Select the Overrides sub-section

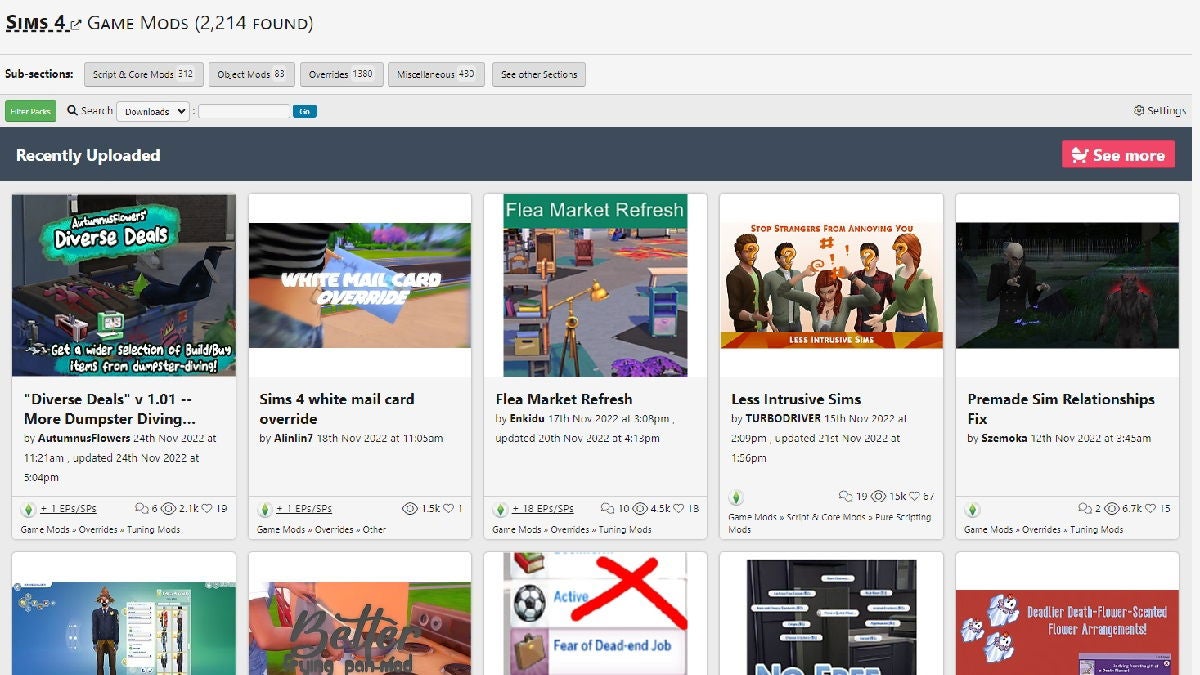coord(341,74)
